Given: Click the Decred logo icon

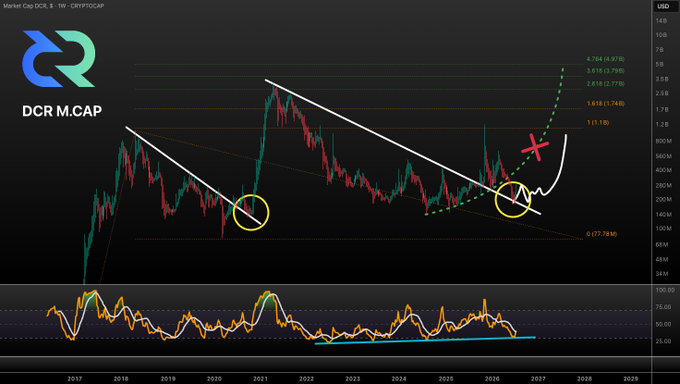Looking at the screenshot, I should pyautogui.click(x=59, y=59).
